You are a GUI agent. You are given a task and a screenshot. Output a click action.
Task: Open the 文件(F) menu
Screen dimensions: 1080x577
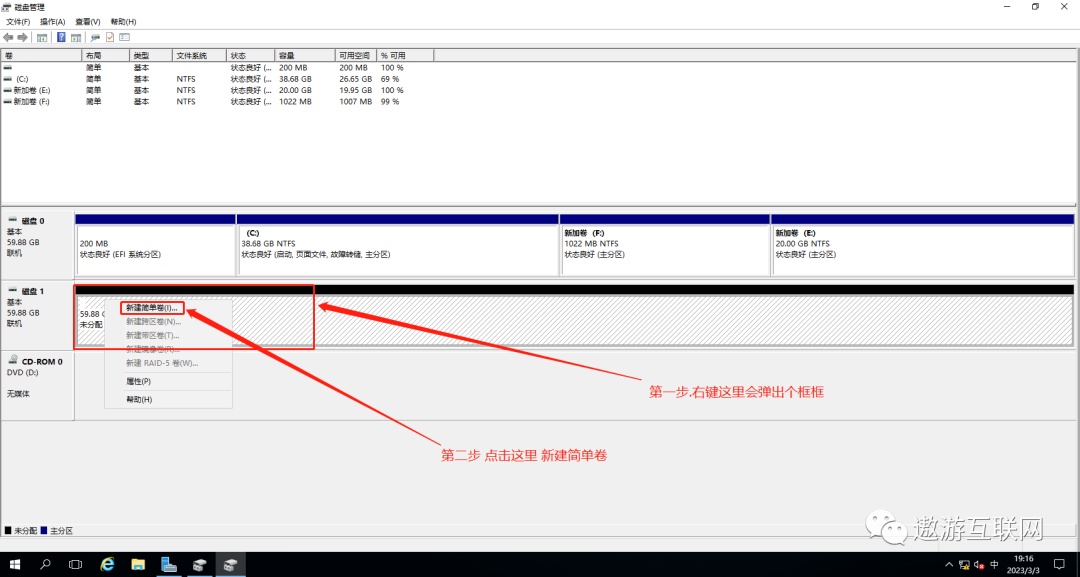(x=19, y=22)
